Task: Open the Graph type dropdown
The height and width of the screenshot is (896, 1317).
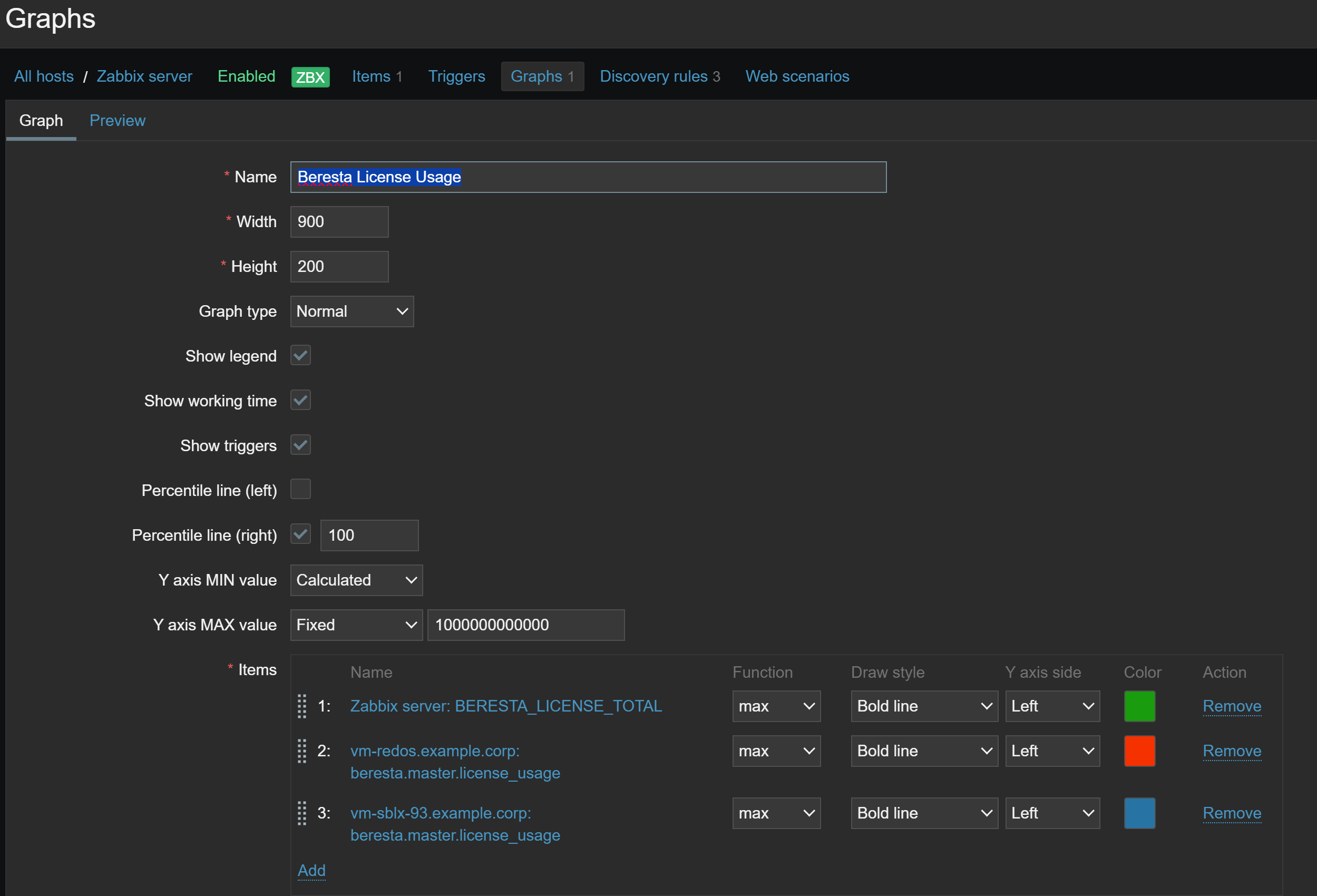Action: [352, 311]
